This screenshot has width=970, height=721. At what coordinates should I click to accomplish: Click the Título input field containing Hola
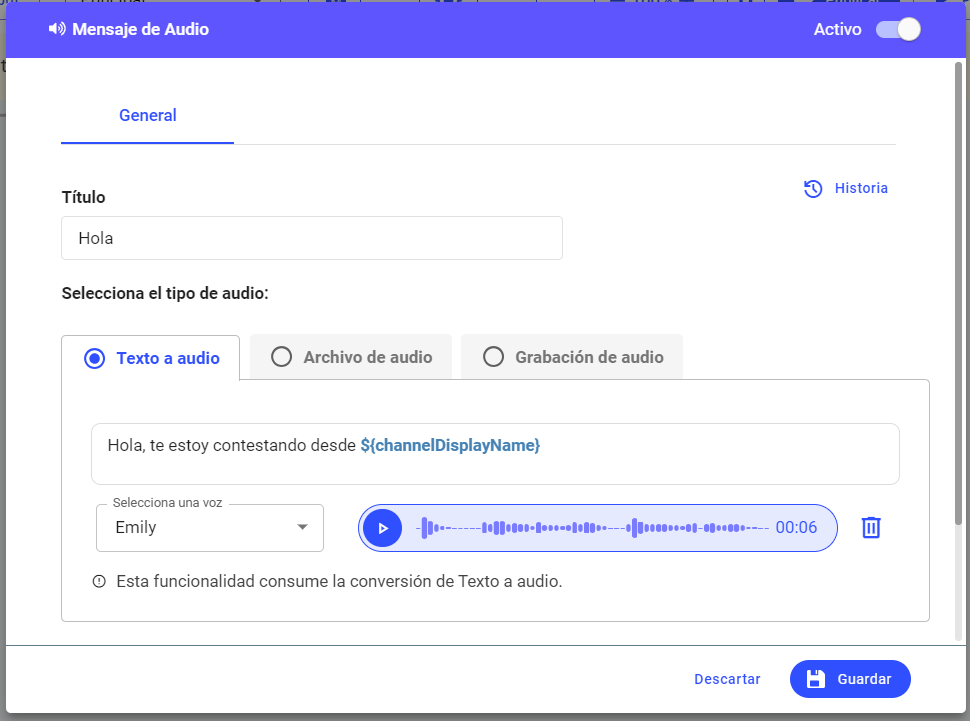pos(312,238)
